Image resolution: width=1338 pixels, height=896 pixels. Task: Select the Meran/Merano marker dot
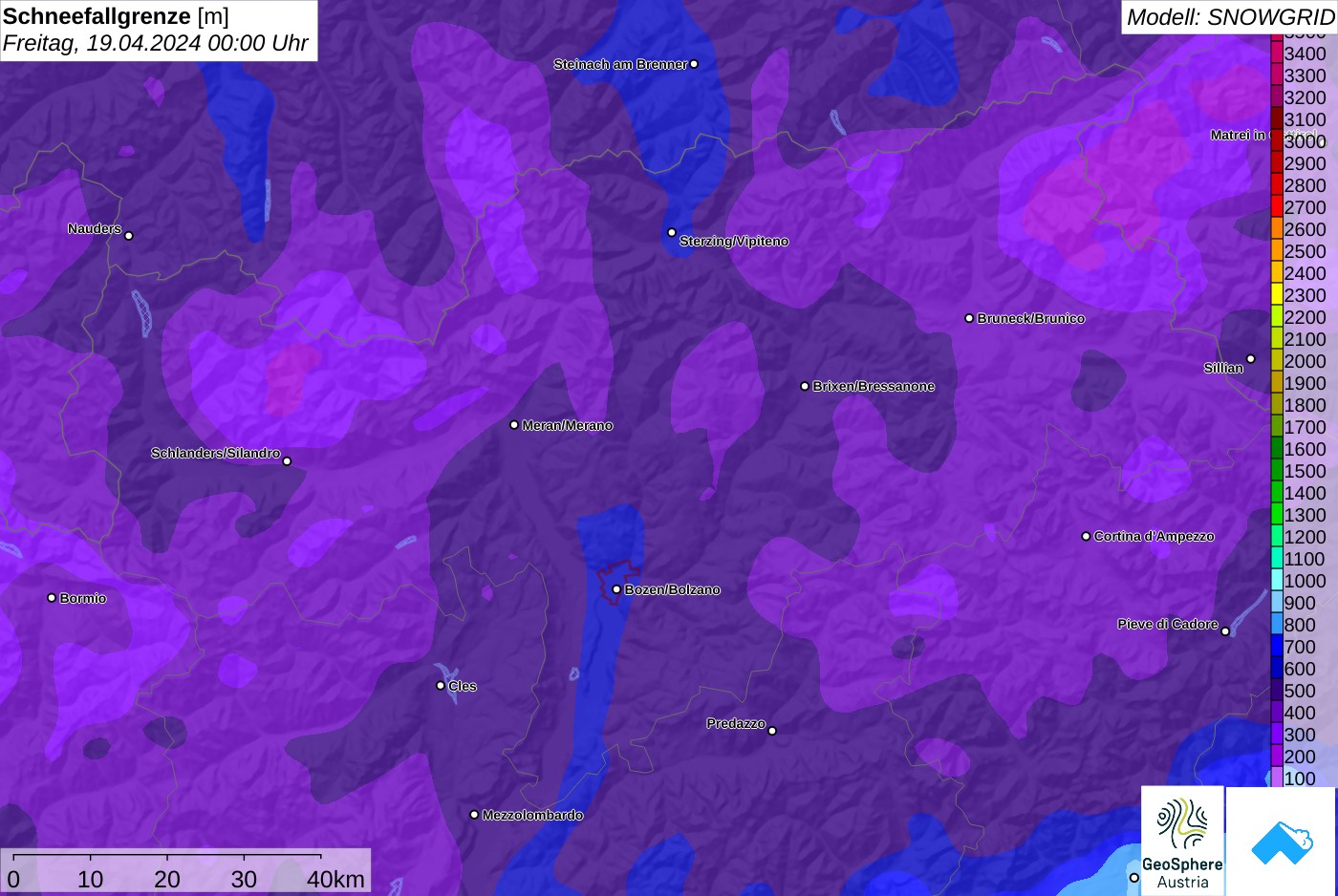[514, 425]
